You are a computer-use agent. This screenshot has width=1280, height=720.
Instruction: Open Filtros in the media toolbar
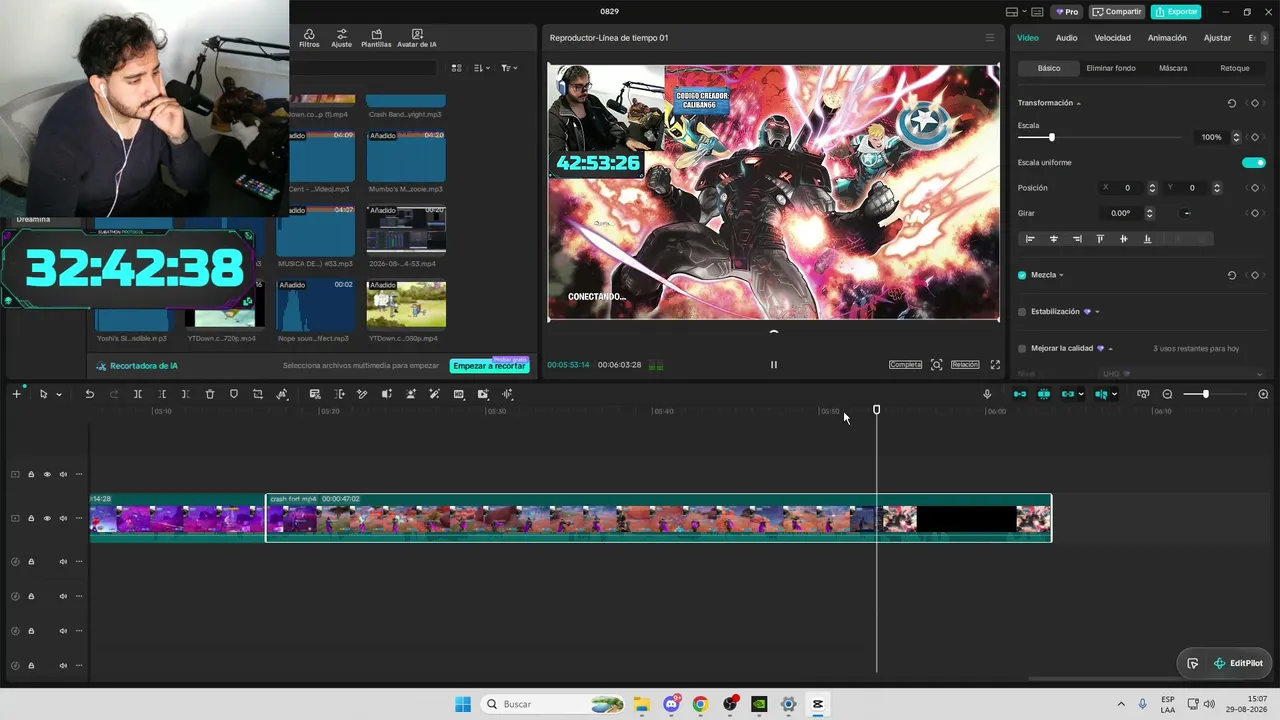[309, 38]
